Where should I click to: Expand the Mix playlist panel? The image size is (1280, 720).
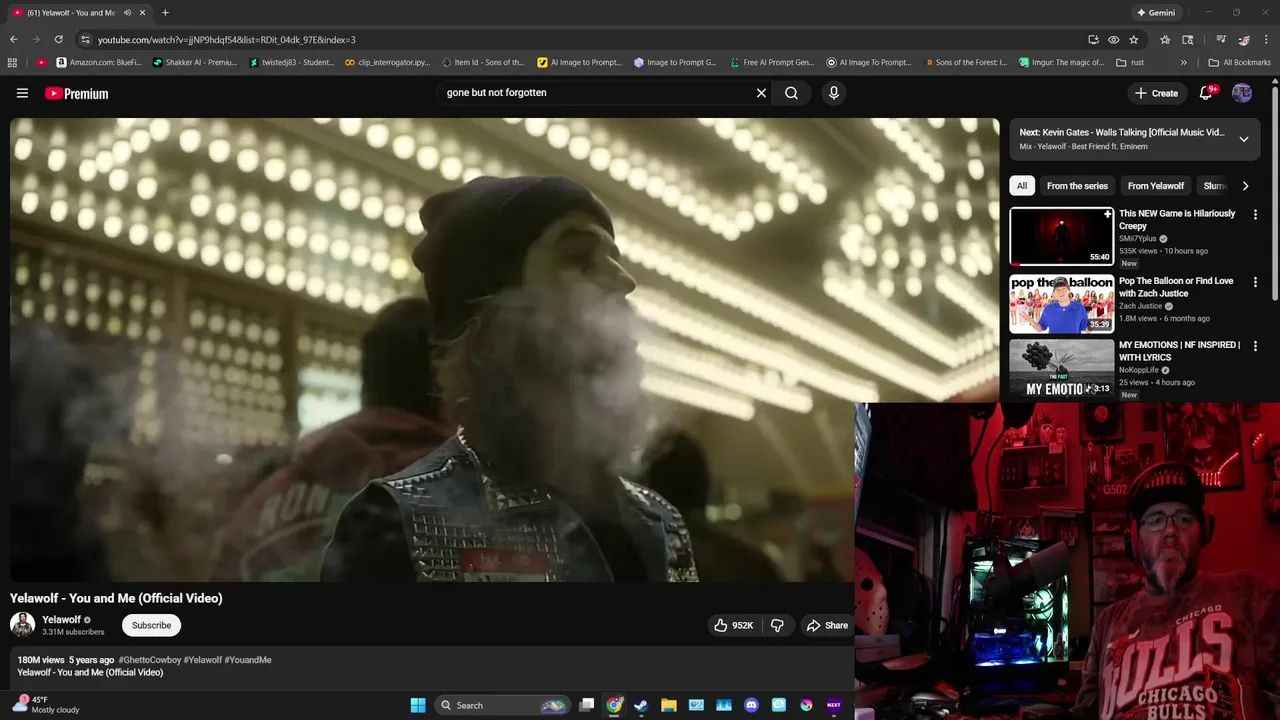[x=1244, y=139]
